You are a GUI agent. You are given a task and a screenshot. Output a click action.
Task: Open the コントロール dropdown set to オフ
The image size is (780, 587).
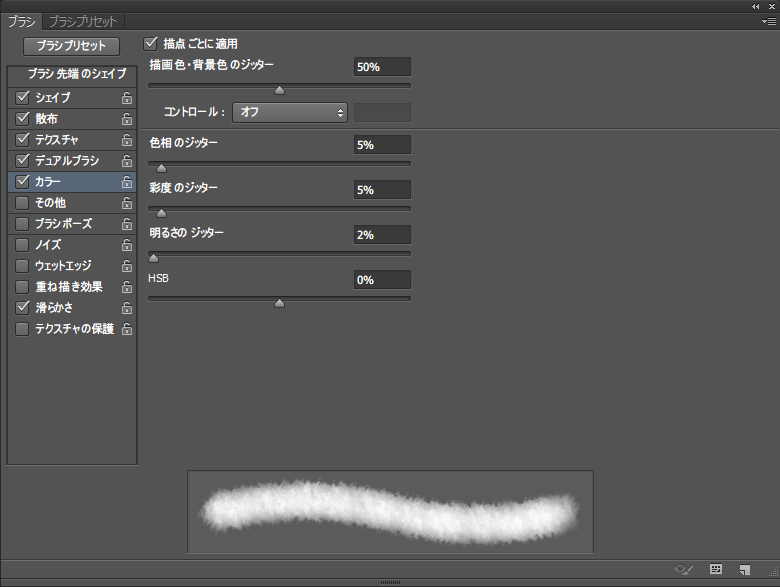290,112
